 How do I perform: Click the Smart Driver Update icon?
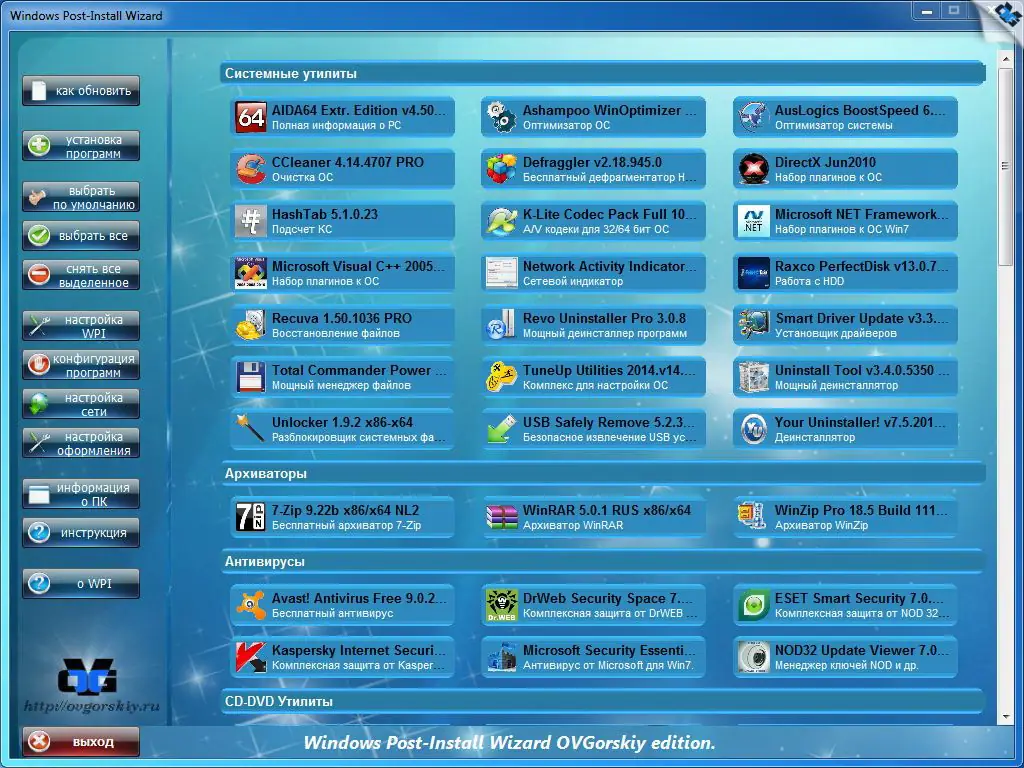[753, 325]
